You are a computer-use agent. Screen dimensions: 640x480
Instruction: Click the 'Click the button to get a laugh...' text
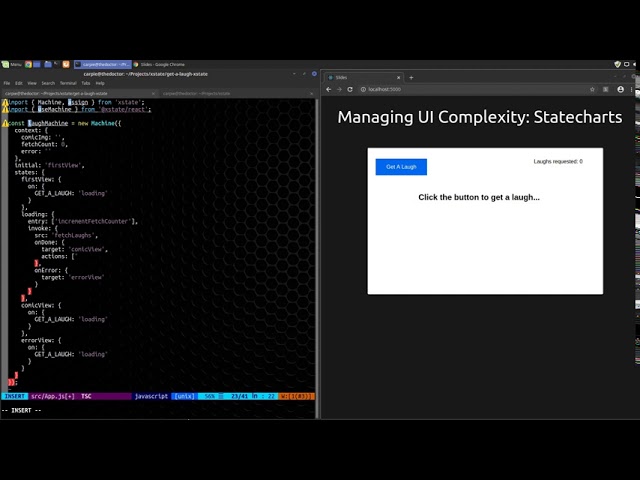click(479, 198)
